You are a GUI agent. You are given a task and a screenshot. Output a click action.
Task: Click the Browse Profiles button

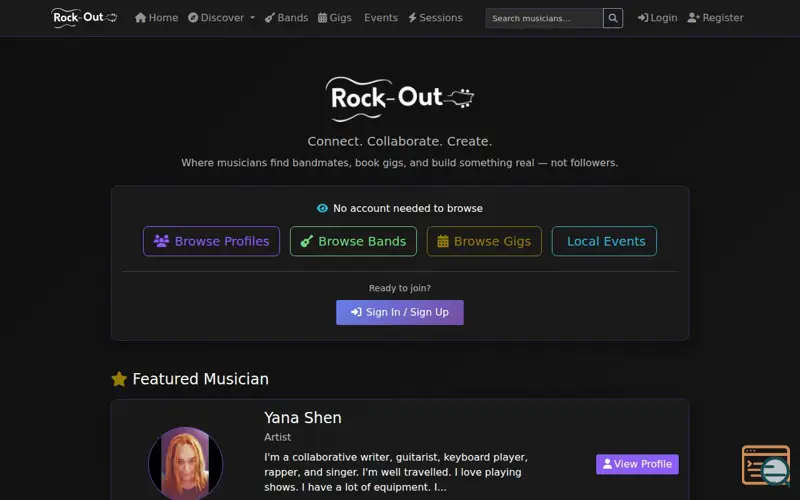point(211,241)
